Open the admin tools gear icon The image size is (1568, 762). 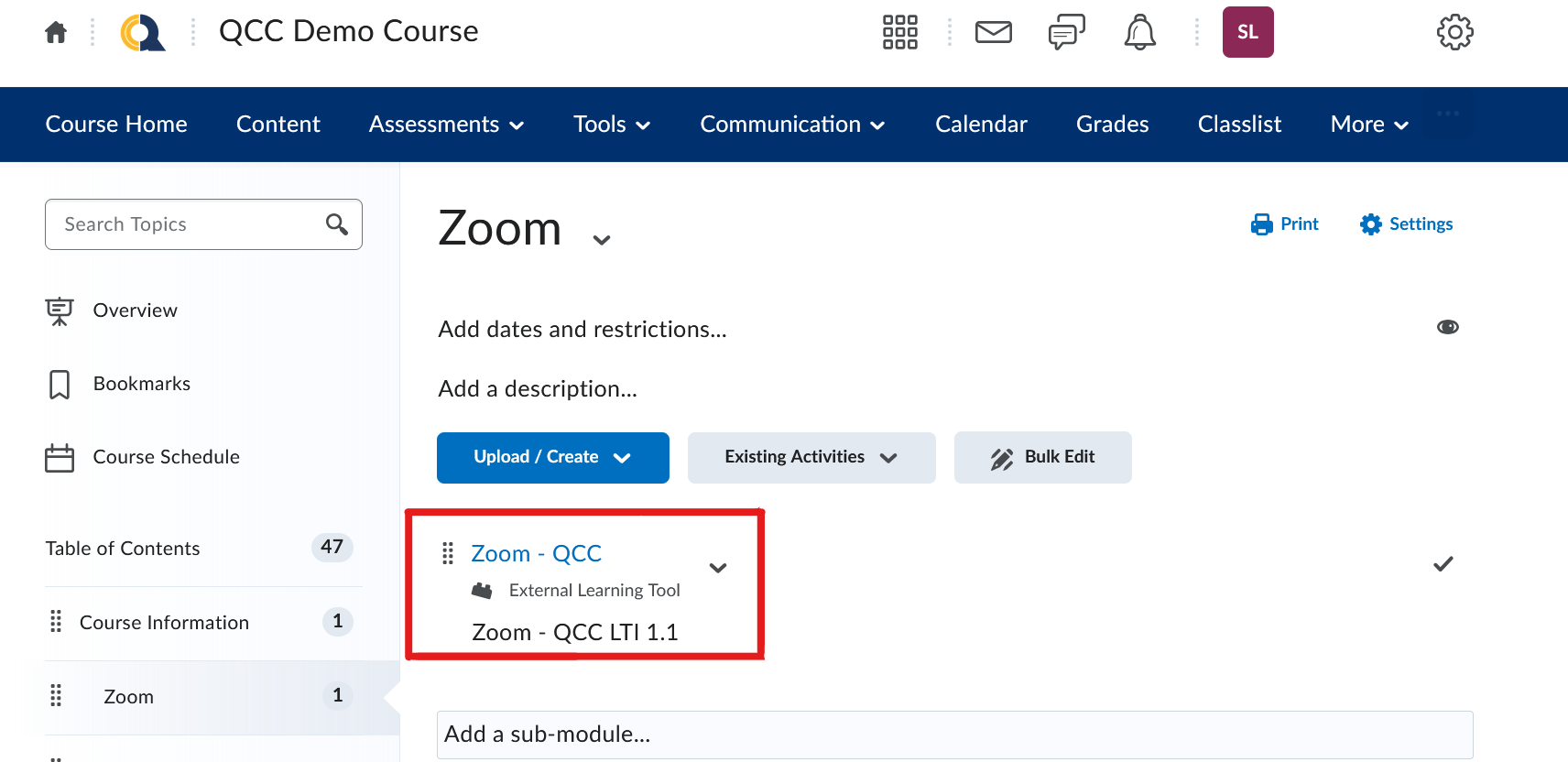(1454, 32)
